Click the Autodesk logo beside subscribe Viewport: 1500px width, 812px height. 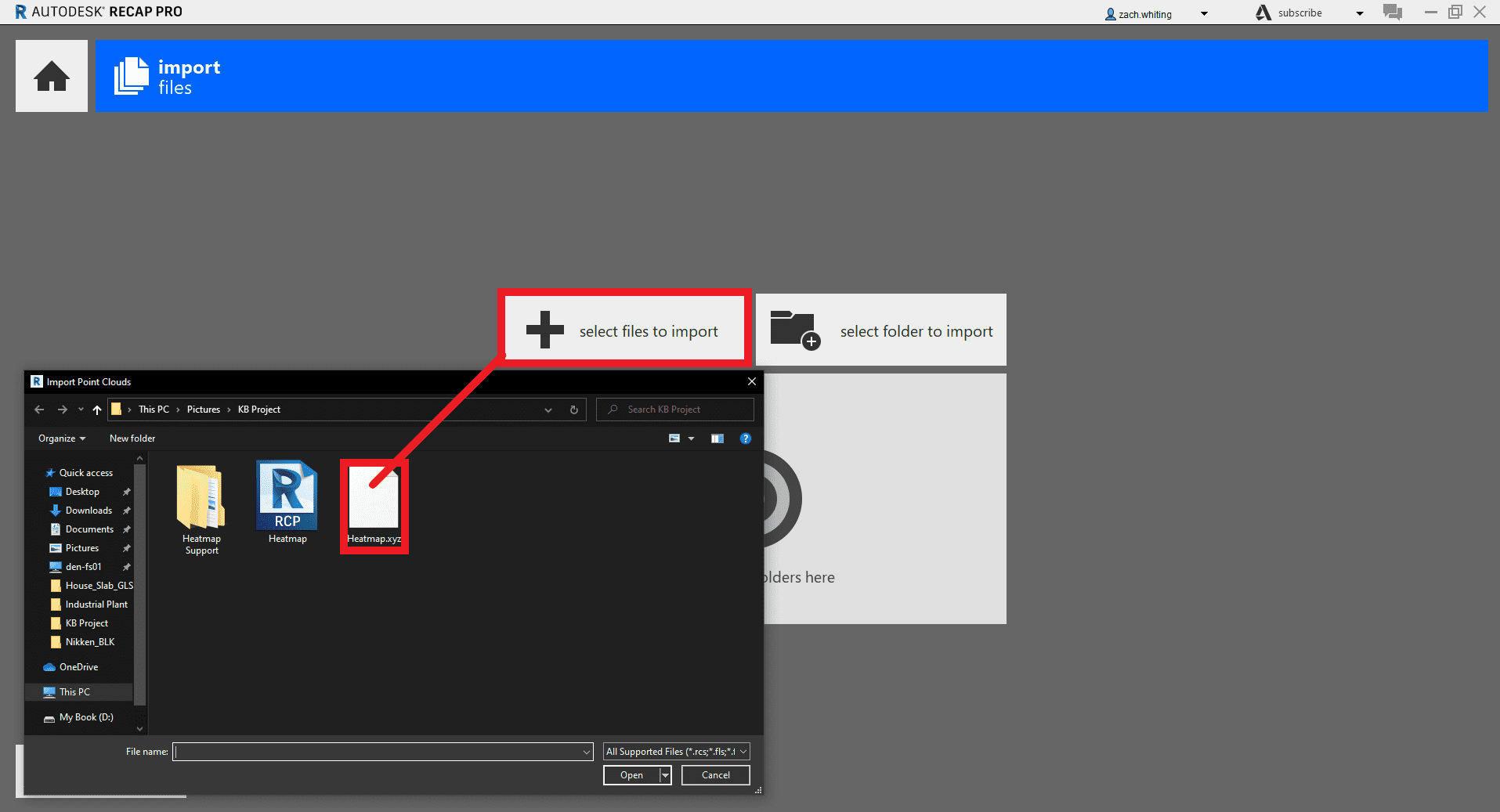[x=1262, y=13]
